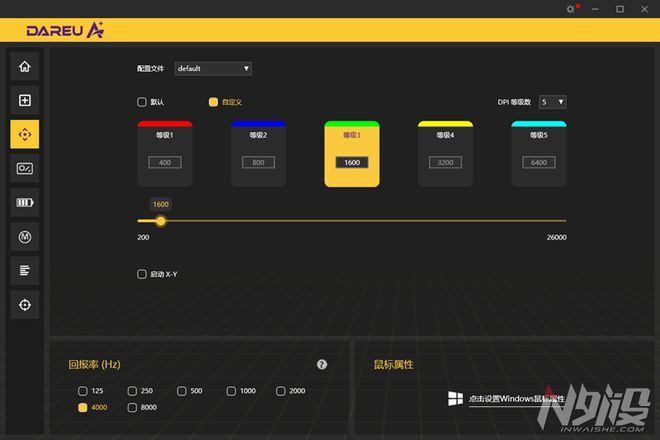This screenshot has width=660, height=440.
Task: Select the 1000 Hz polling rate
Action: (x=231, y=391)
